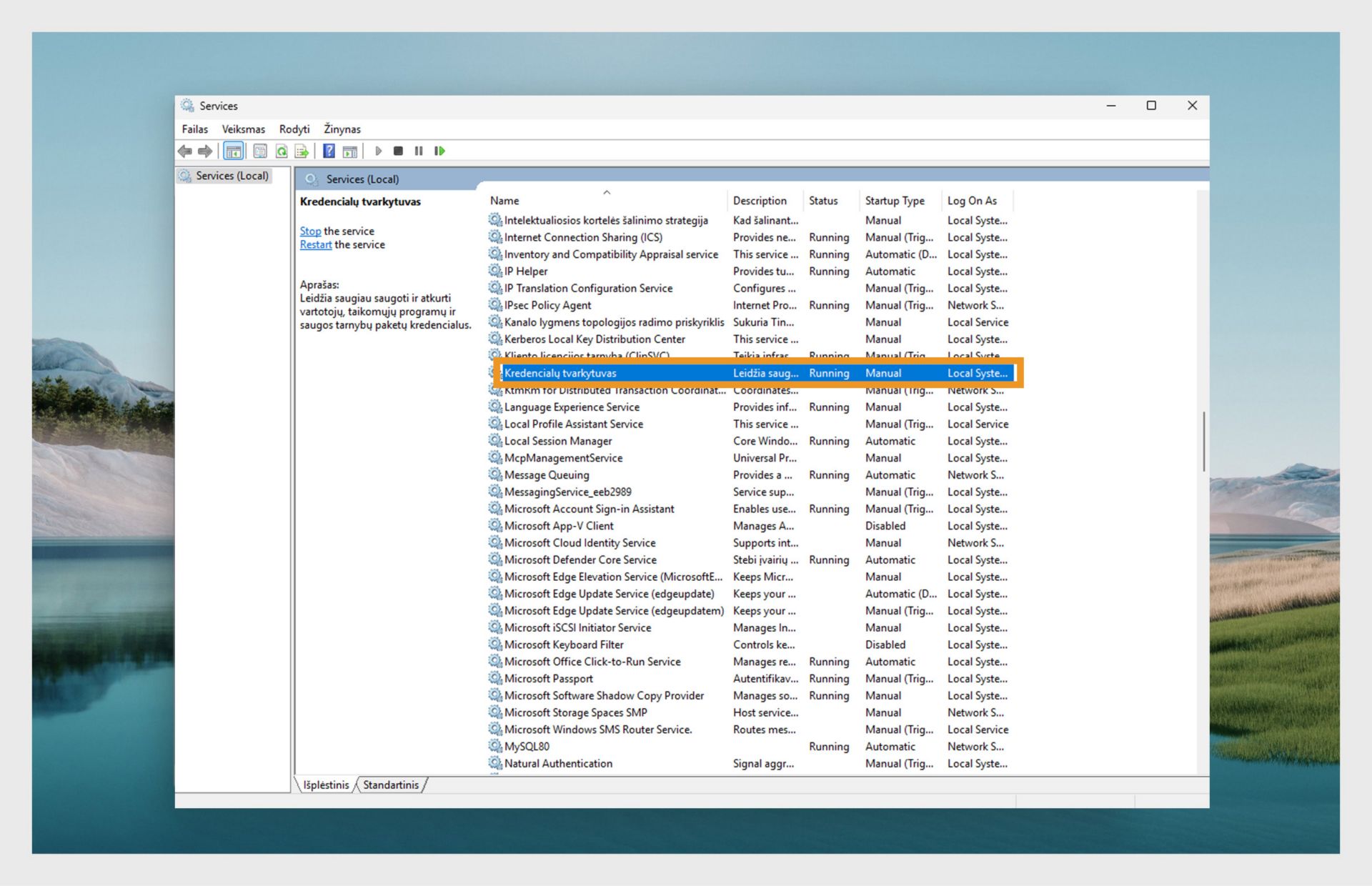Viewport: 1372px width, 886px height.
Task: Click the Back arrow toolbar icon
Action: (x=185, y=151)
